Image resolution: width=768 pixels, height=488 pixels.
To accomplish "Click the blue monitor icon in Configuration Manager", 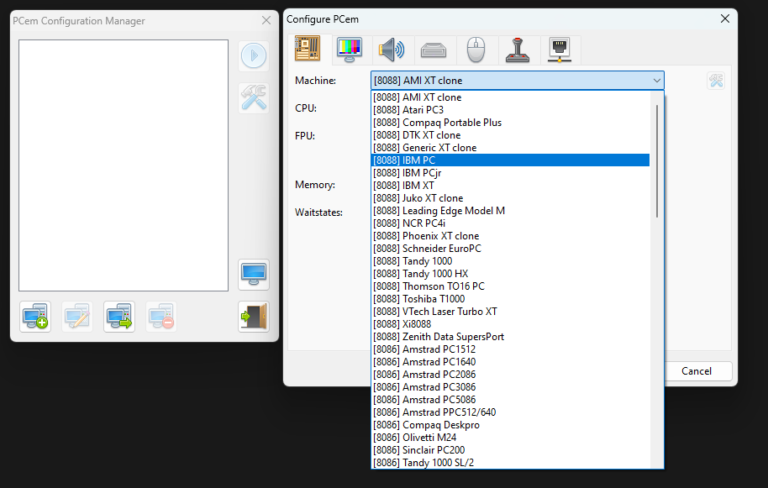I will (254, 275).
